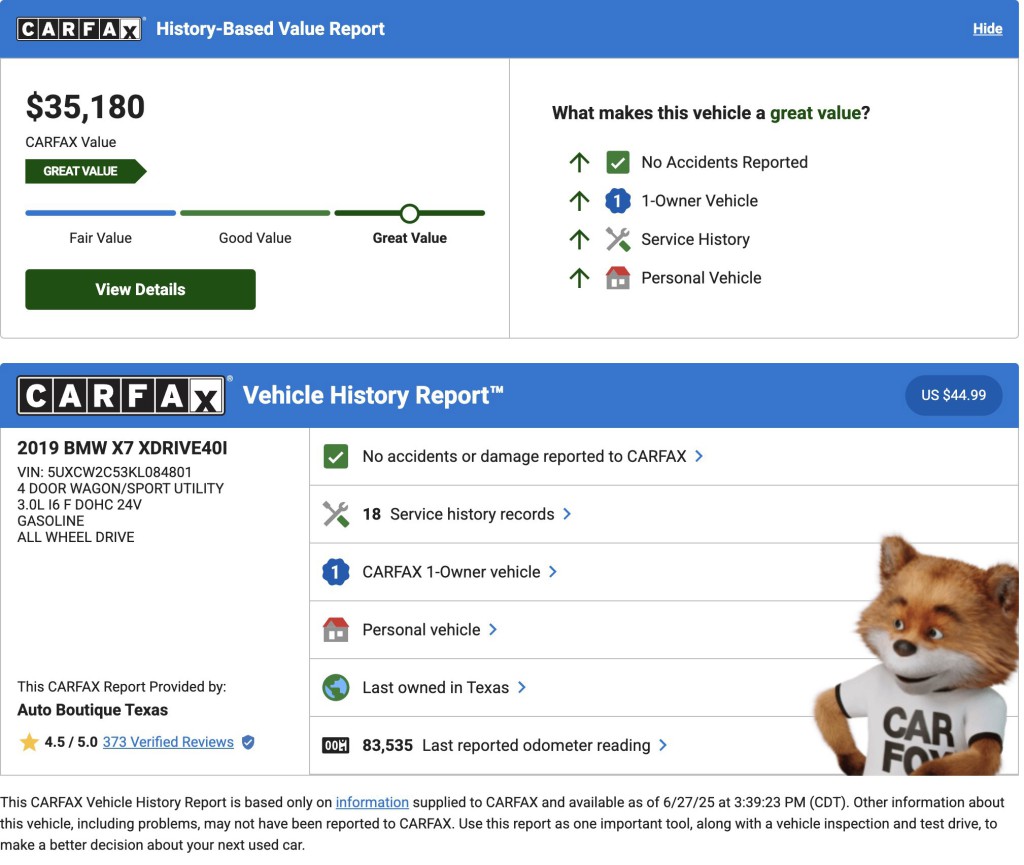Click the blue verified shield badge
The height and width of the screenshot is (865, 1024).
pos(248,742)
